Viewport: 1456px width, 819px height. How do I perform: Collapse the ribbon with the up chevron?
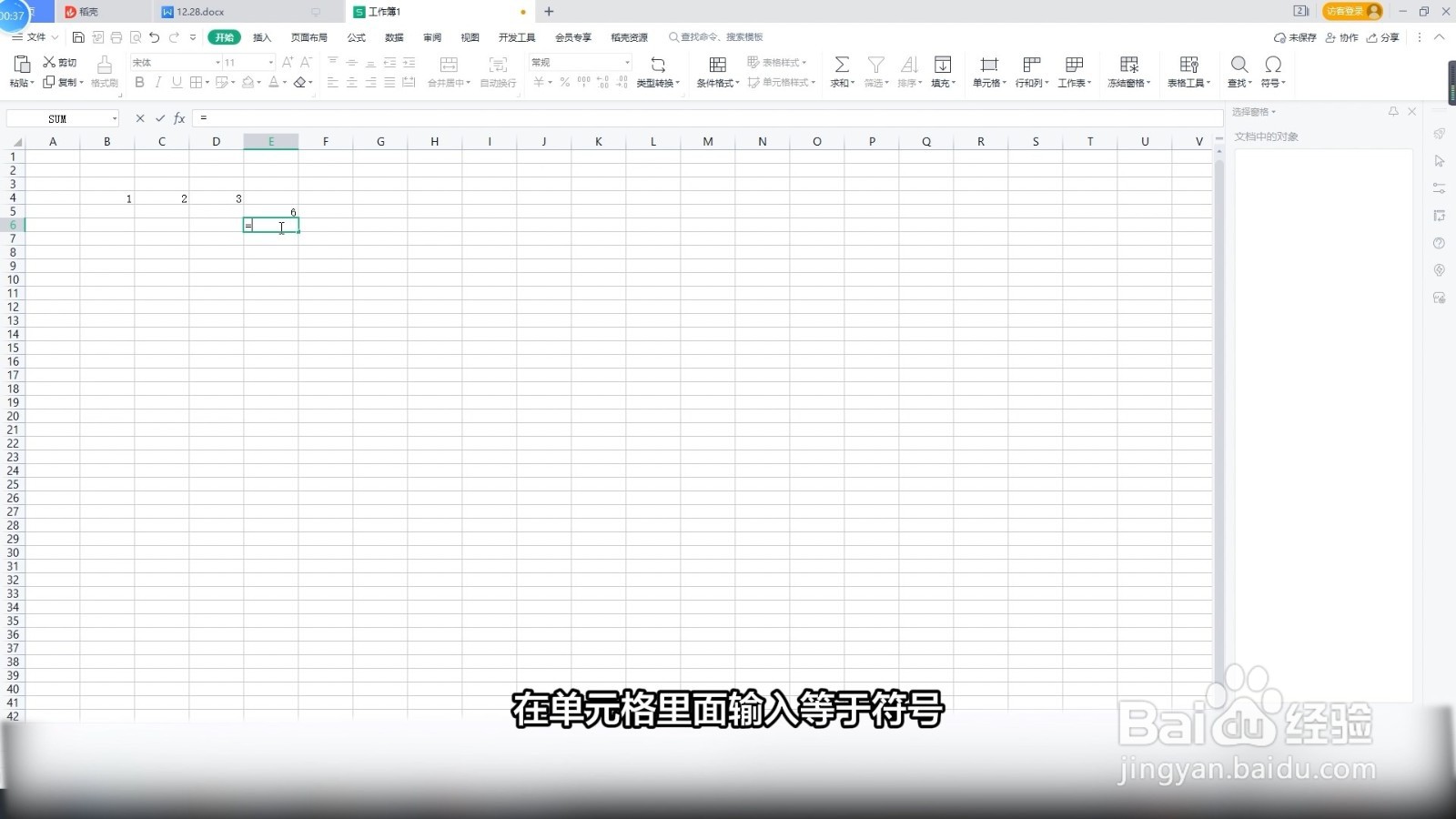pyautogui.click(x=1439, y=37)
